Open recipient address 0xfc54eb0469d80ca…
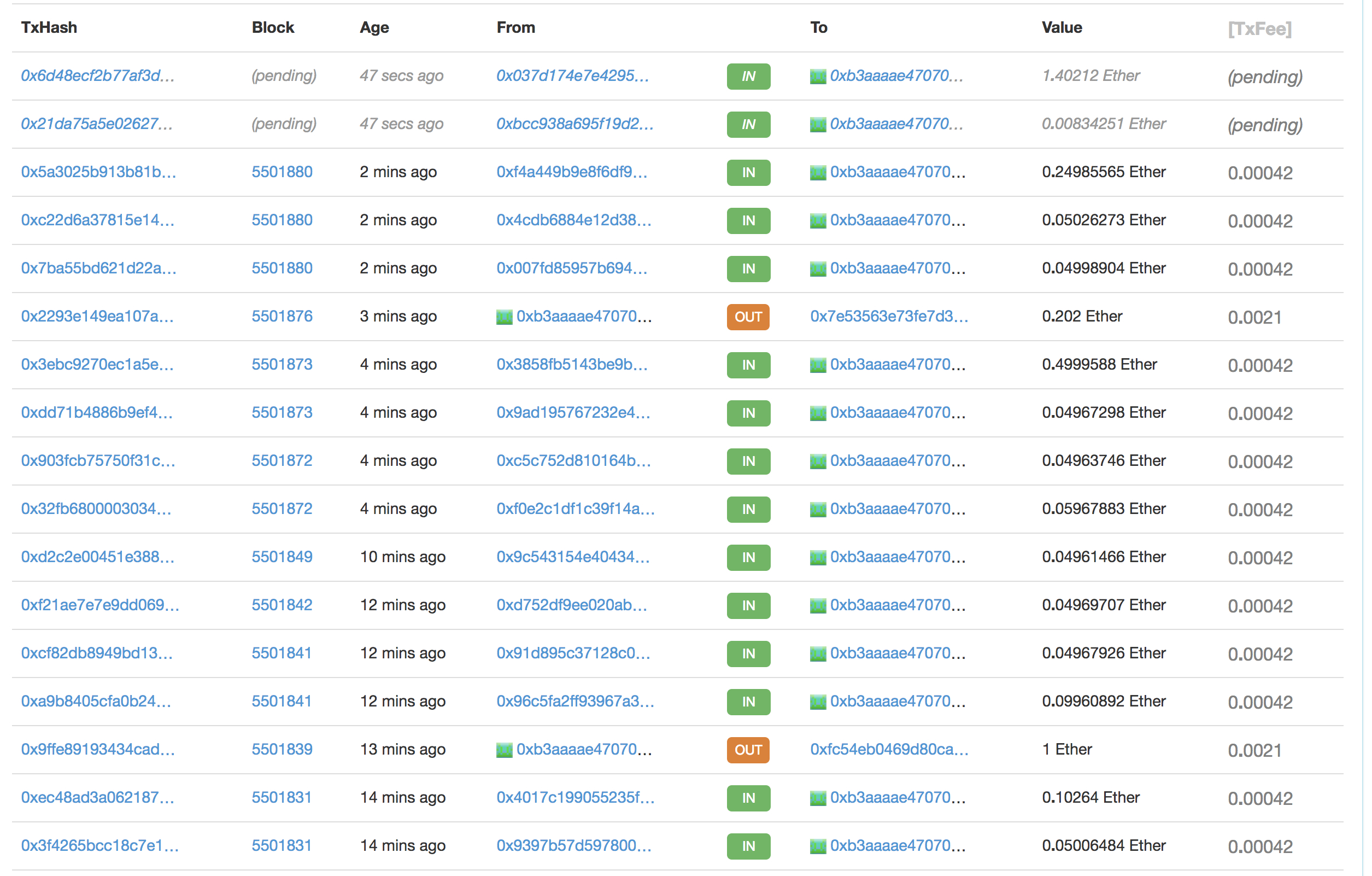Image resolution: width=1372 pixels, height=876 pixels. pos(889,750)
